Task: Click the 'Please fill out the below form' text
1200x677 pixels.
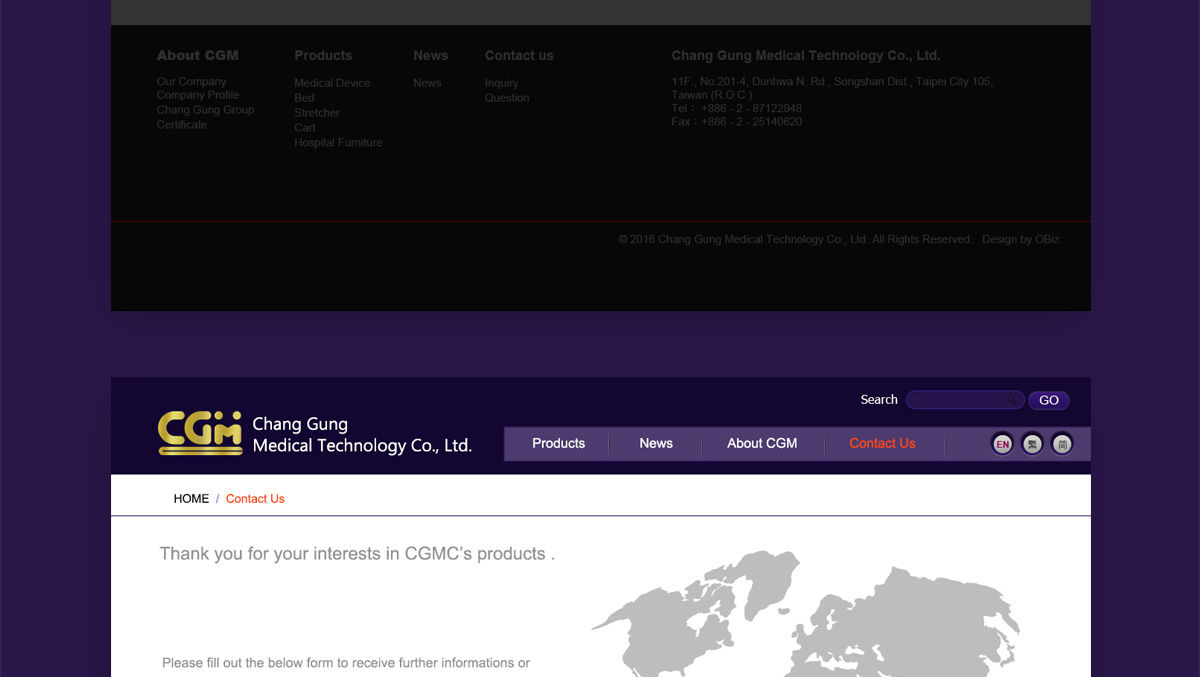Action: [x=346, y=663]
